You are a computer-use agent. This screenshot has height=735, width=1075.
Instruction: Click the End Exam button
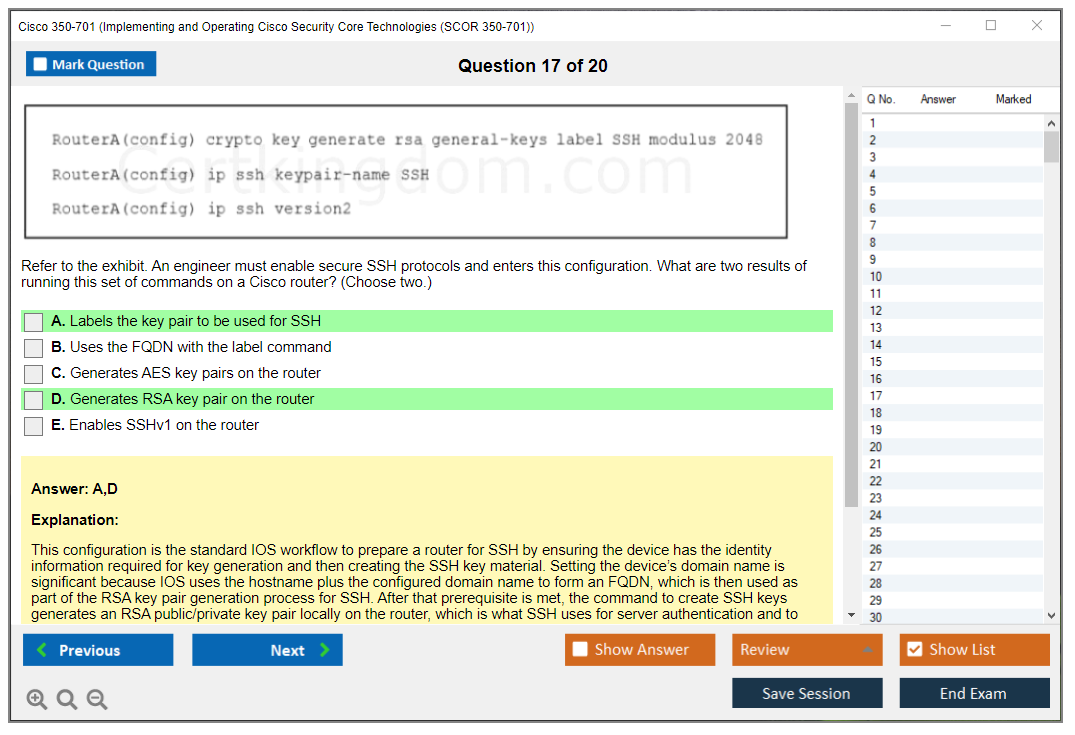tap(973, 693)
